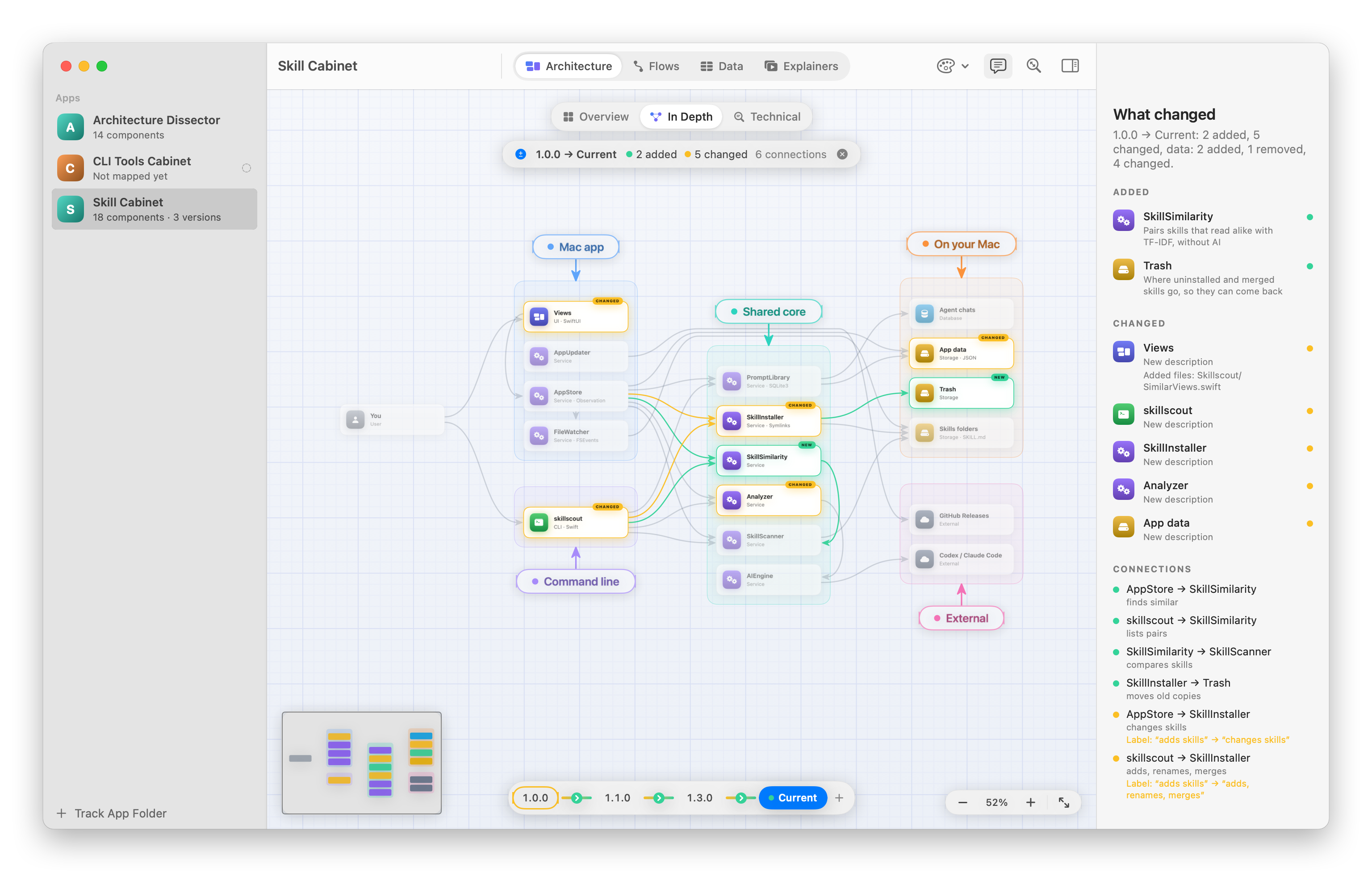The height and width of the screenshot is (872, 1372).
Task: Click the fit-to-screen expand icon
Action: pyautogui.click(x=1064, y=802)
